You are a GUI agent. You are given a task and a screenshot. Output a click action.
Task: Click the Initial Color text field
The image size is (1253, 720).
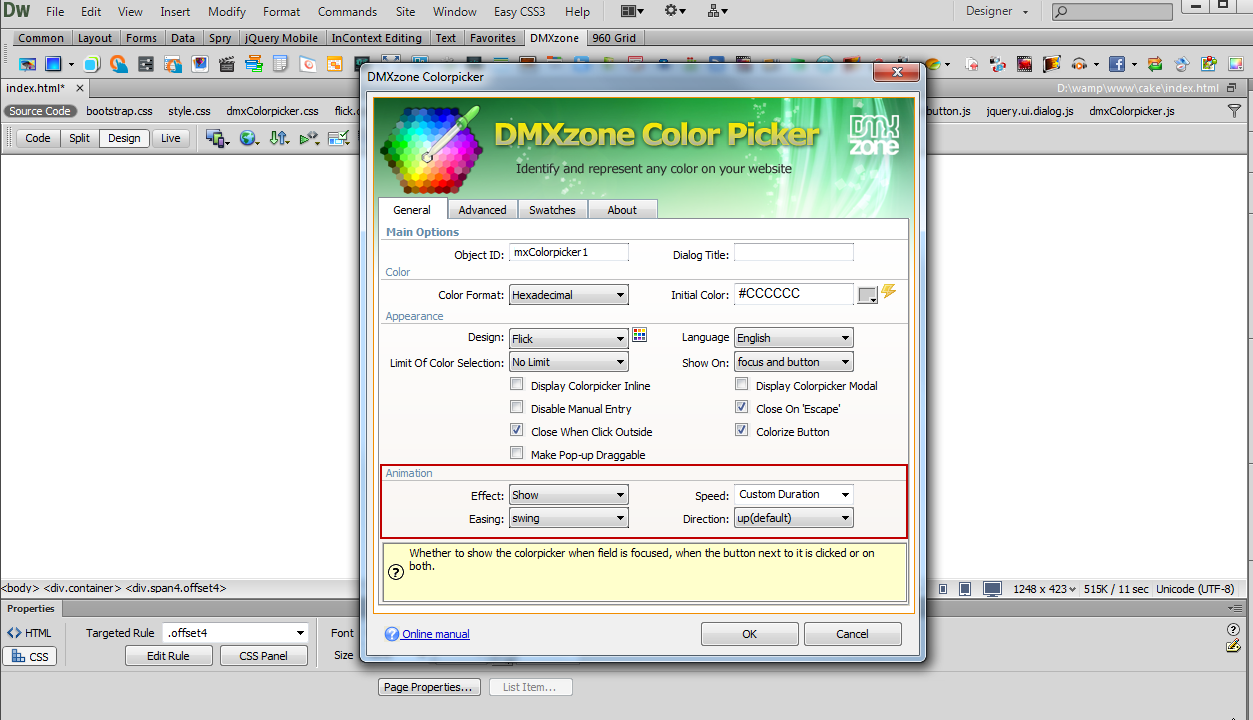tap(794, 294)
